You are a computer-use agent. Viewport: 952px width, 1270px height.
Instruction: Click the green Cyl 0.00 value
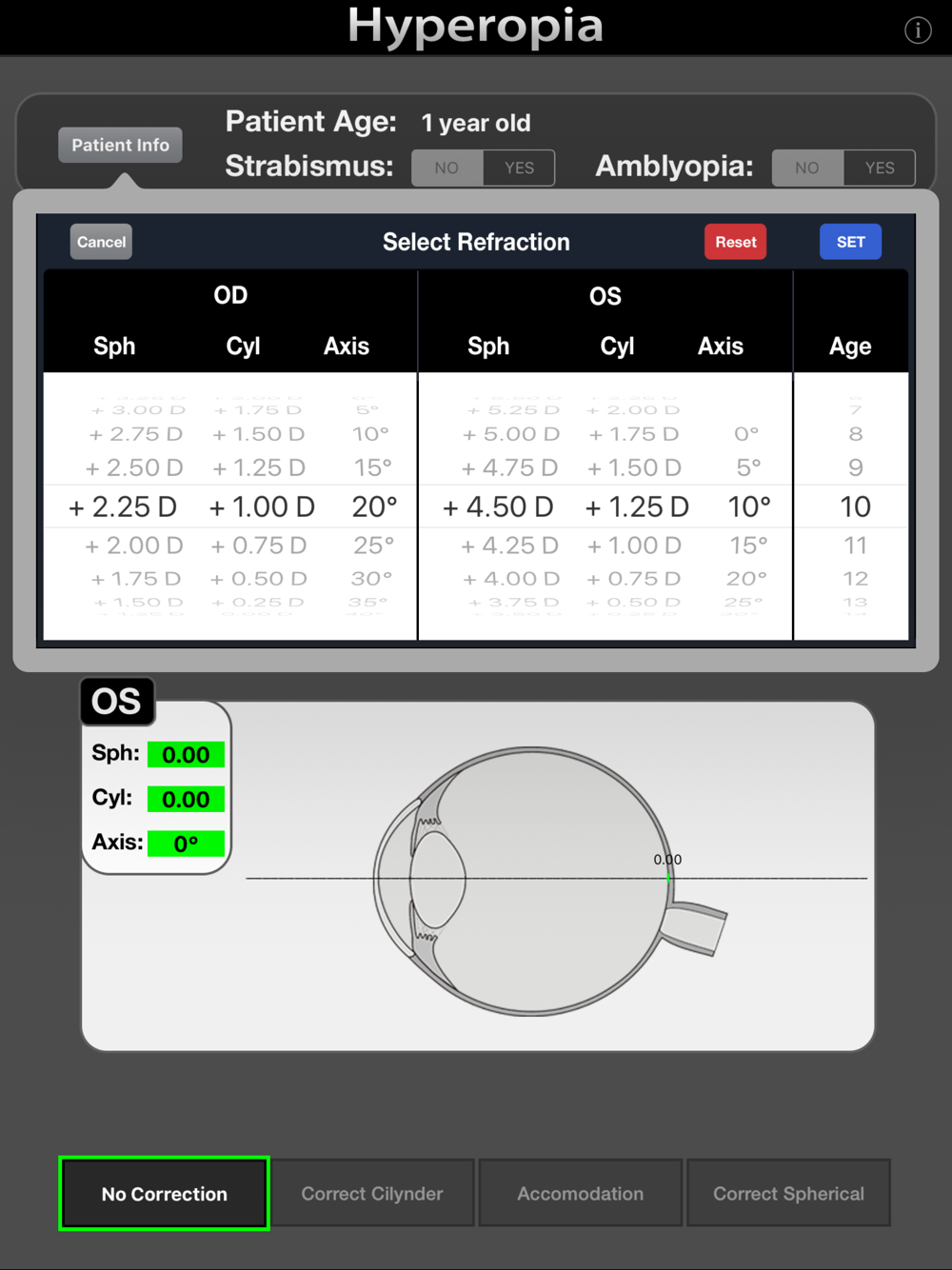click(x=186, y=800)
